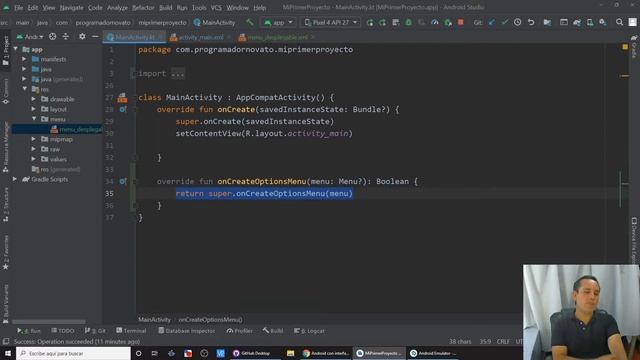Screen dimensions: 640x360
Task: Click Sync Project with Gradle Files icon
Action: [577, 22]
